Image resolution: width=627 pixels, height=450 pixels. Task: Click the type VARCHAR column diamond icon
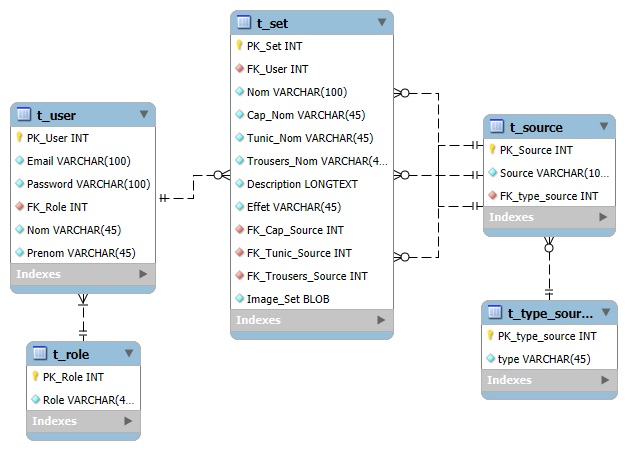[x=491, y=358]
